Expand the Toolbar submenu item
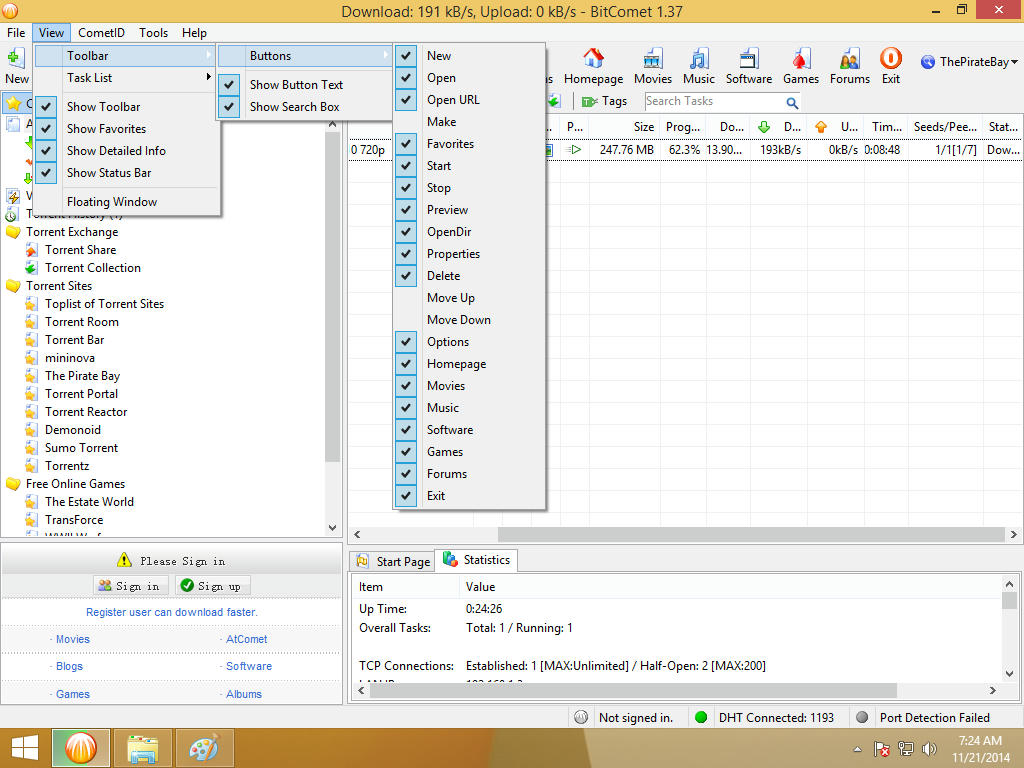1024x768 pixels. [x=125, y=56]
